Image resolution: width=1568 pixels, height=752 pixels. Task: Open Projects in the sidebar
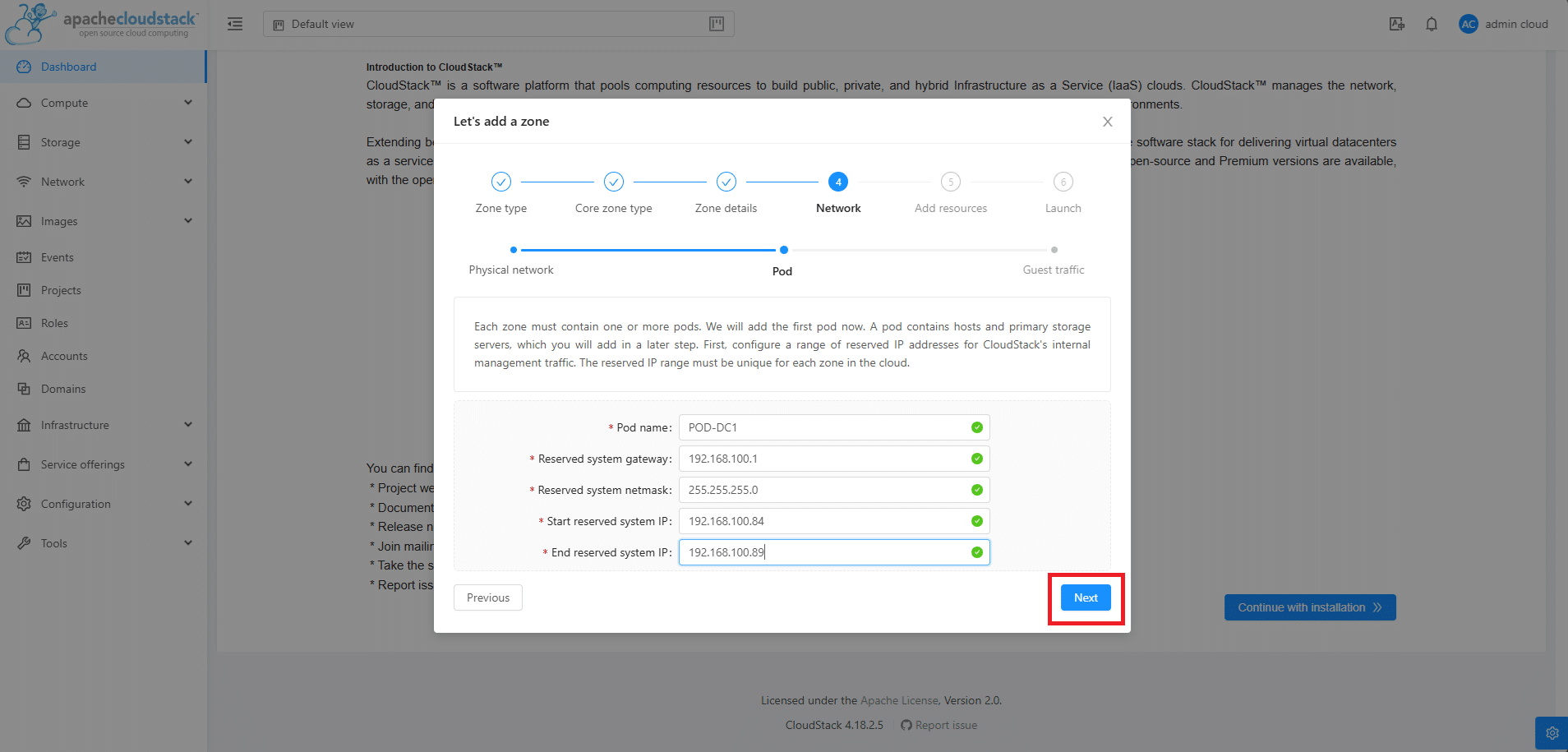coord(103,290)
